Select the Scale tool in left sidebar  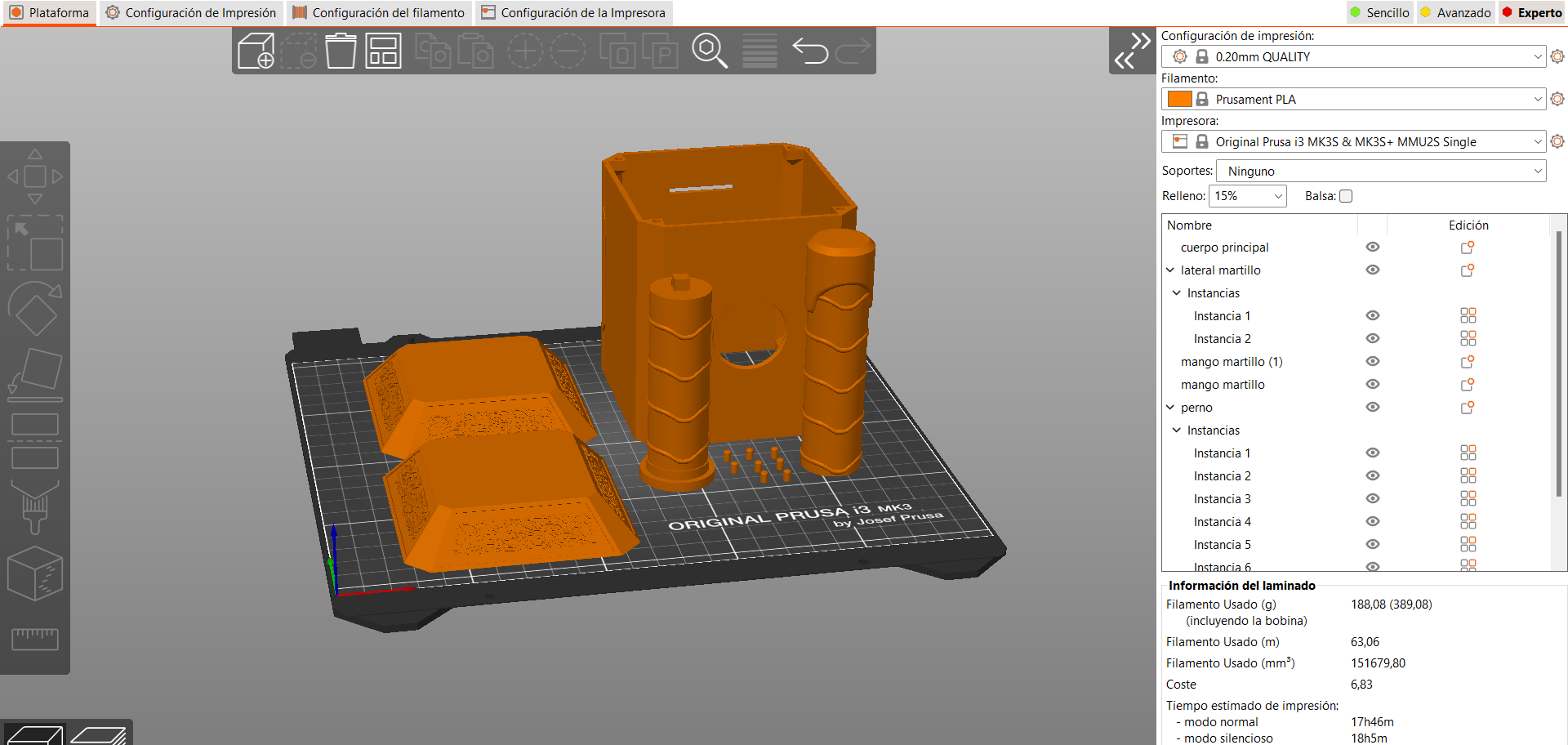coord(35,243)
